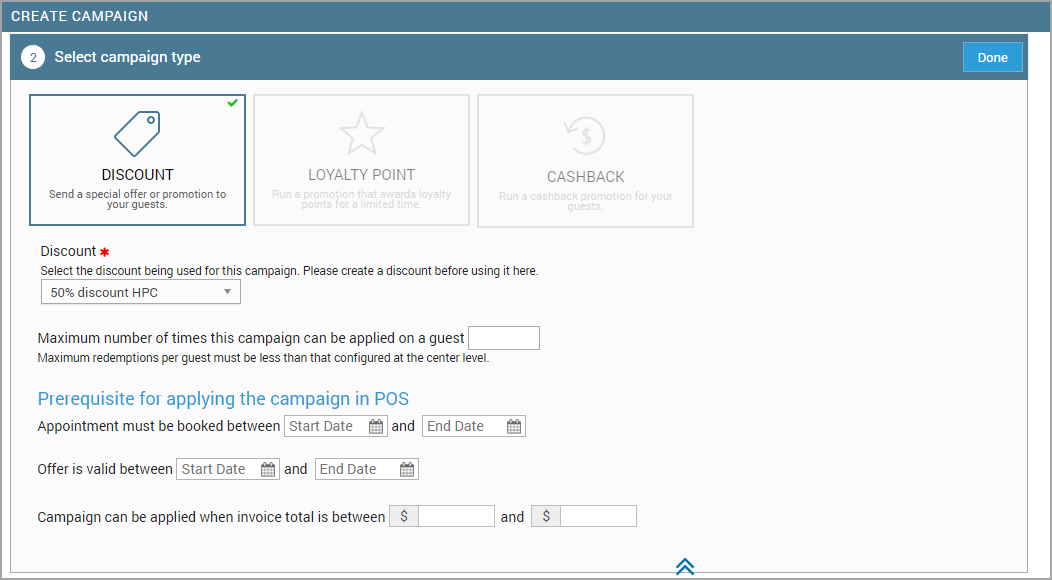Image resolution: width=1052 pixels, height=580 pixels.
Task: Click 'Maximum redemptions per guest must be less' note
Action: [264, 358]
